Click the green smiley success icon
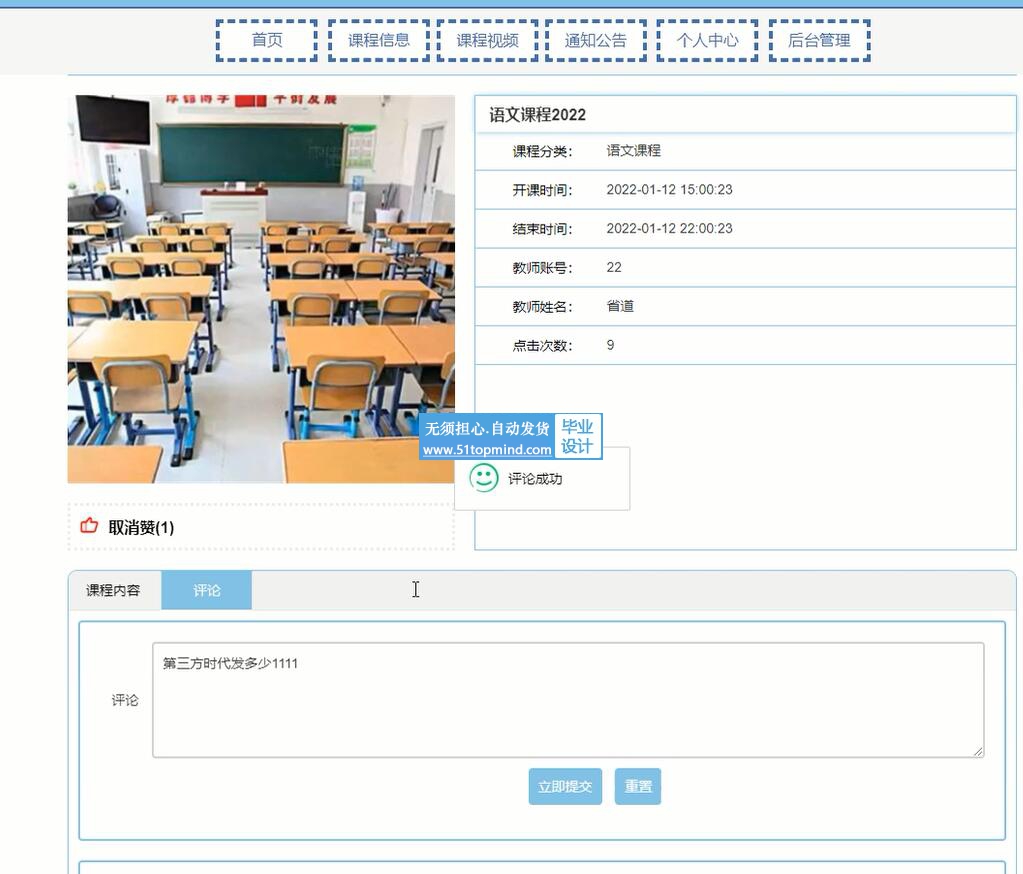The width and height of the screenshot is (1023, 874). (483, 479)
